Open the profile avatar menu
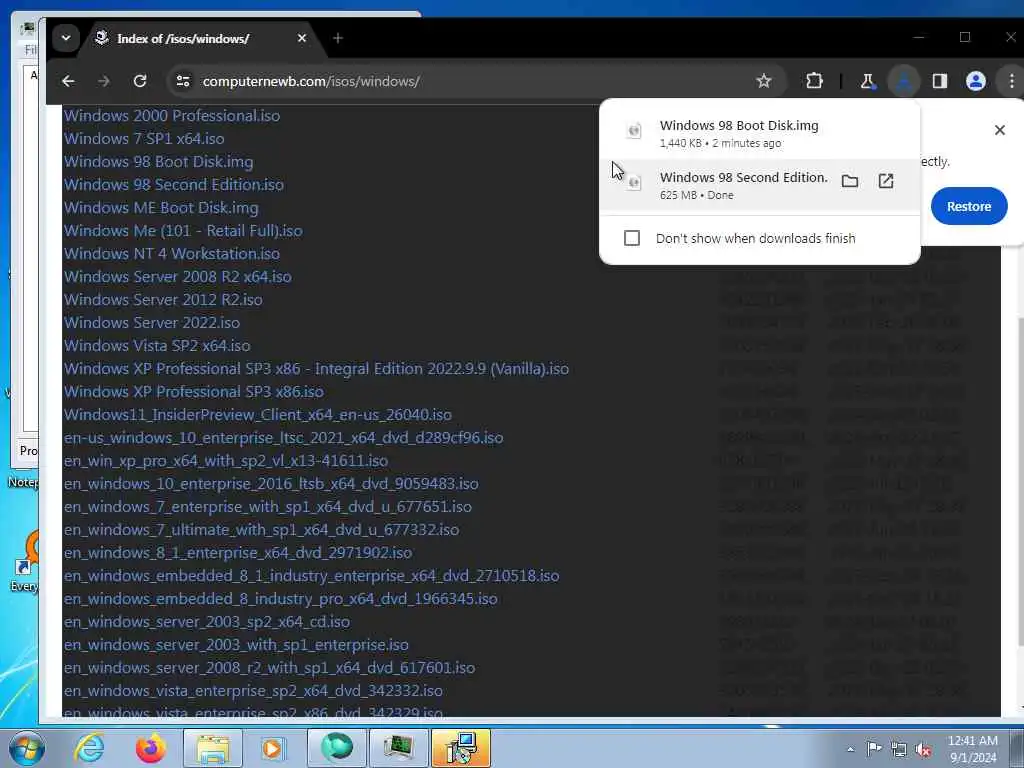The image size is (1024, 768). [976, 81]
